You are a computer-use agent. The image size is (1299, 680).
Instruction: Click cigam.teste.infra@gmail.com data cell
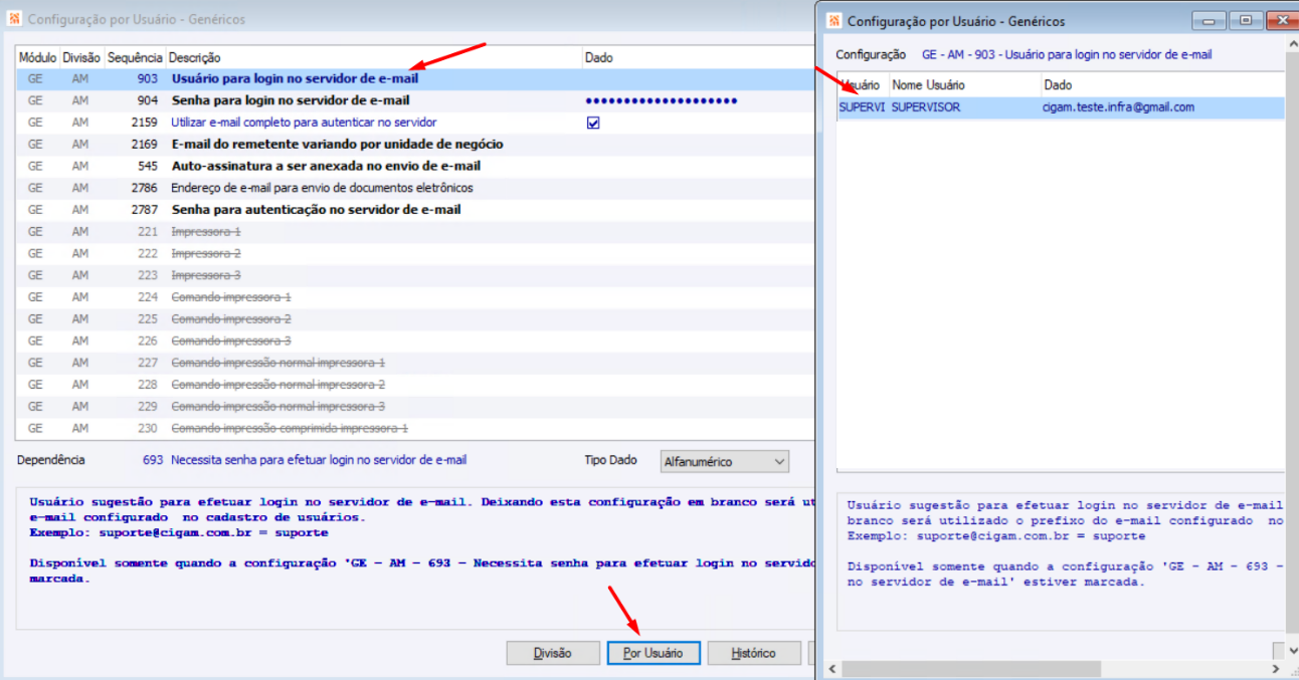tap(1118, 107)
